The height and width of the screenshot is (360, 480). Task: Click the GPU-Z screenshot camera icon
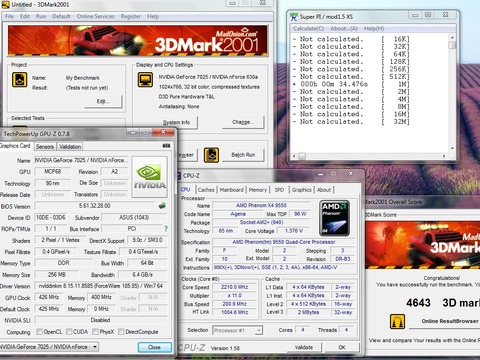pos(166,146)
